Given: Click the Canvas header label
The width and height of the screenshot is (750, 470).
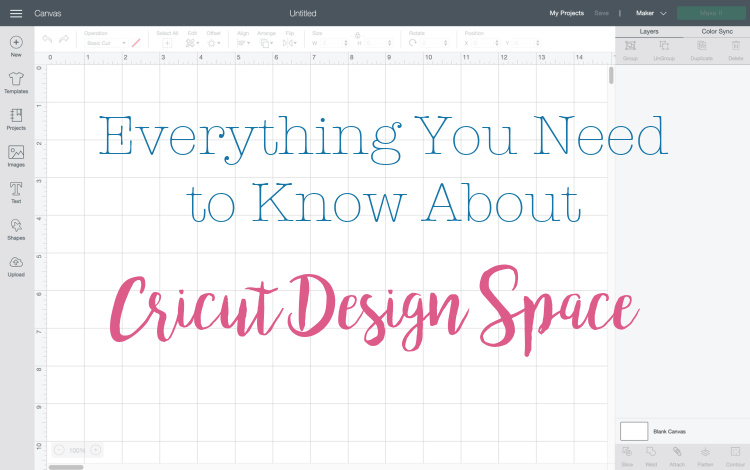Looking at the screenshot, I should [x=47, y=13].
